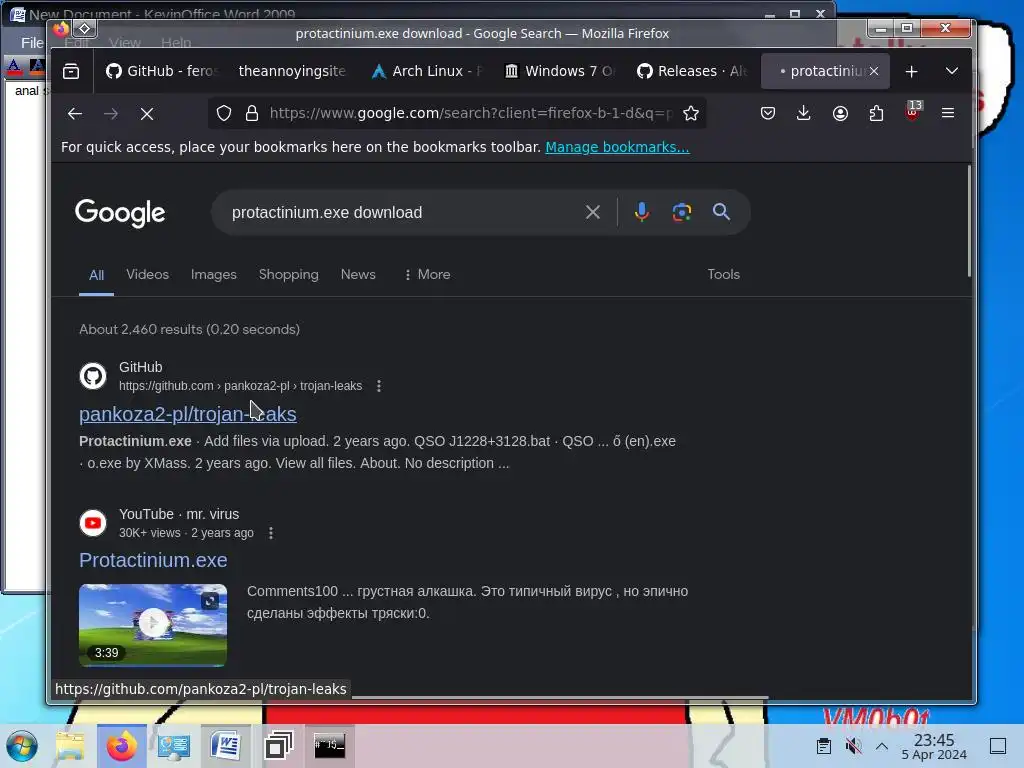Open Firefox tracking protection shield
The image size is (1024, 768).
point(224,114)
